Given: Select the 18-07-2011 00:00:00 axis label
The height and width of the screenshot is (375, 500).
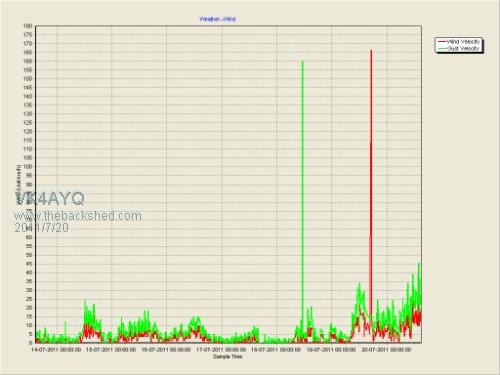Looking at the screenshot, I should point(276,350).
